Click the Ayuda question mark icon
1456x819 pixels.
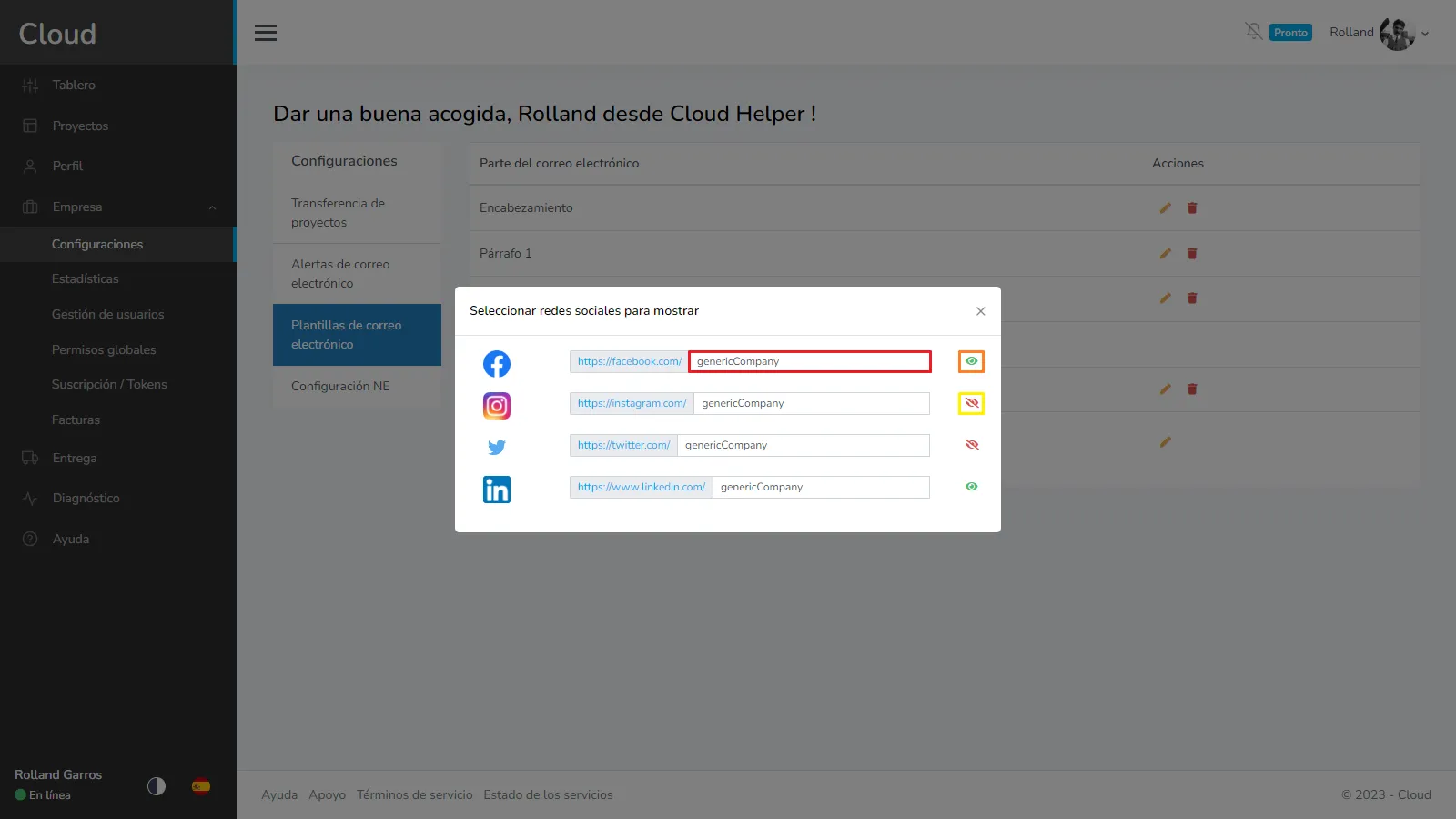tap(30, 539)
